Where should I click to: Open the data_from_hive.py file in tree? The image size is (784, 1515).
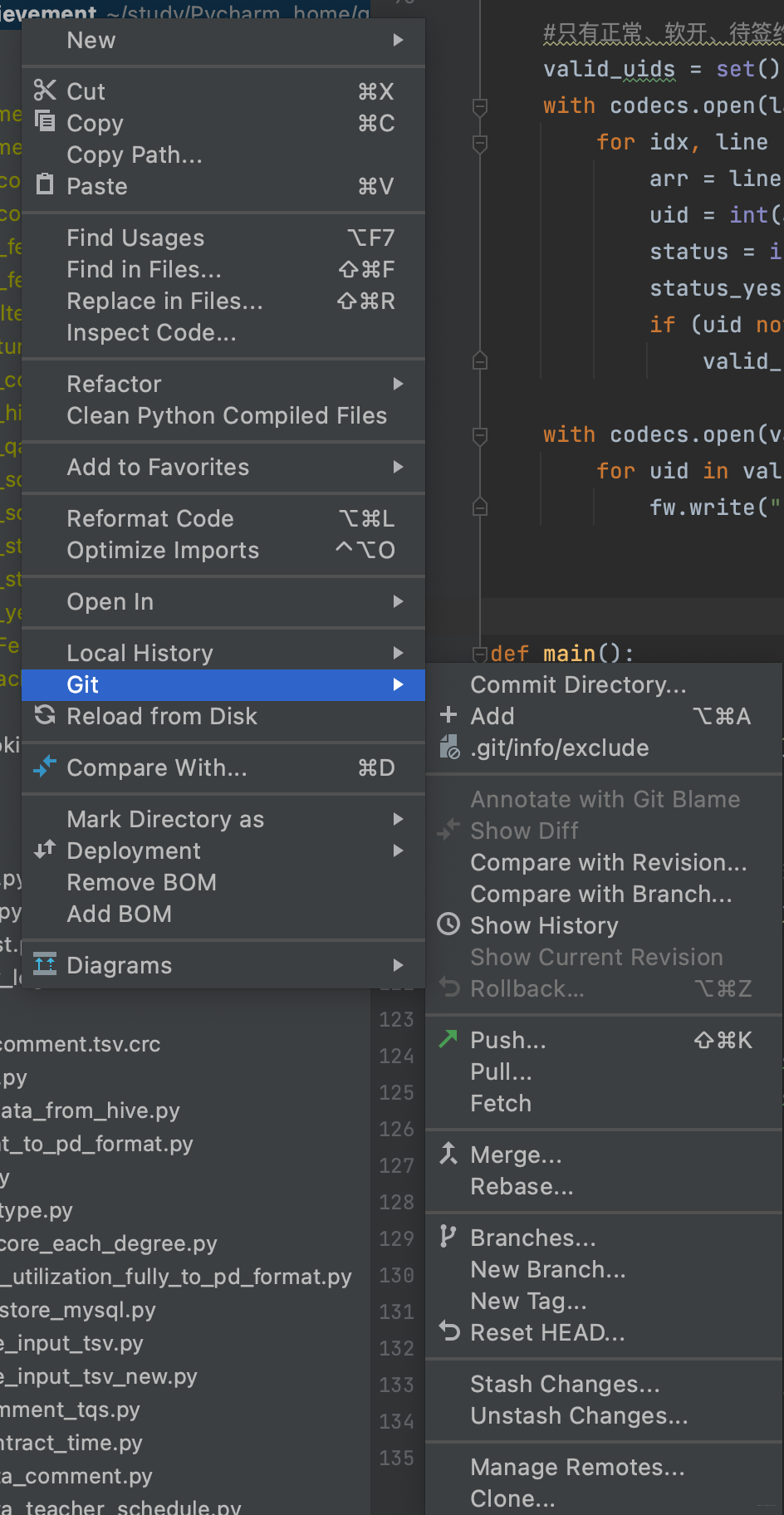[90, 1111]
